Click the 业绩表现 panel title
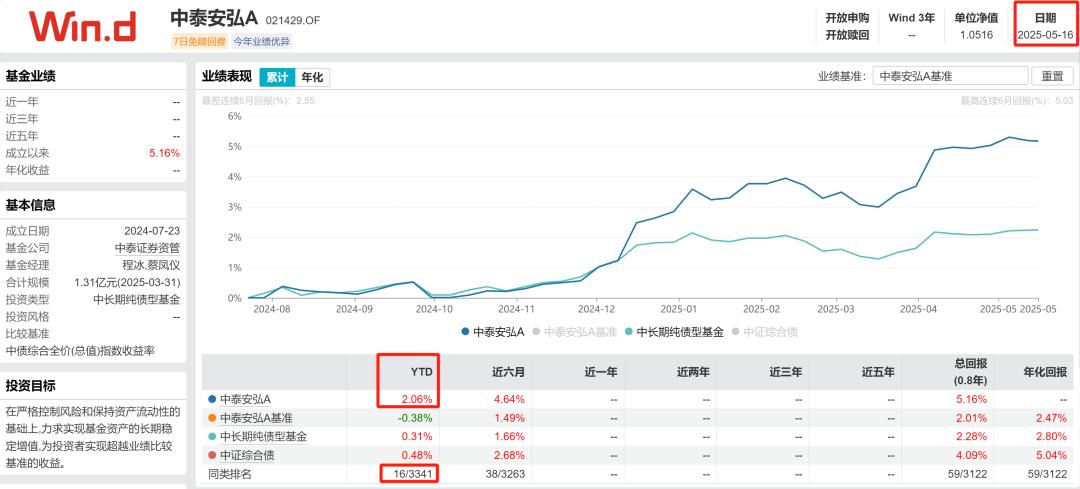This screenshot has width=1080, height=489. pyautogui.click(x=227, y=76)
